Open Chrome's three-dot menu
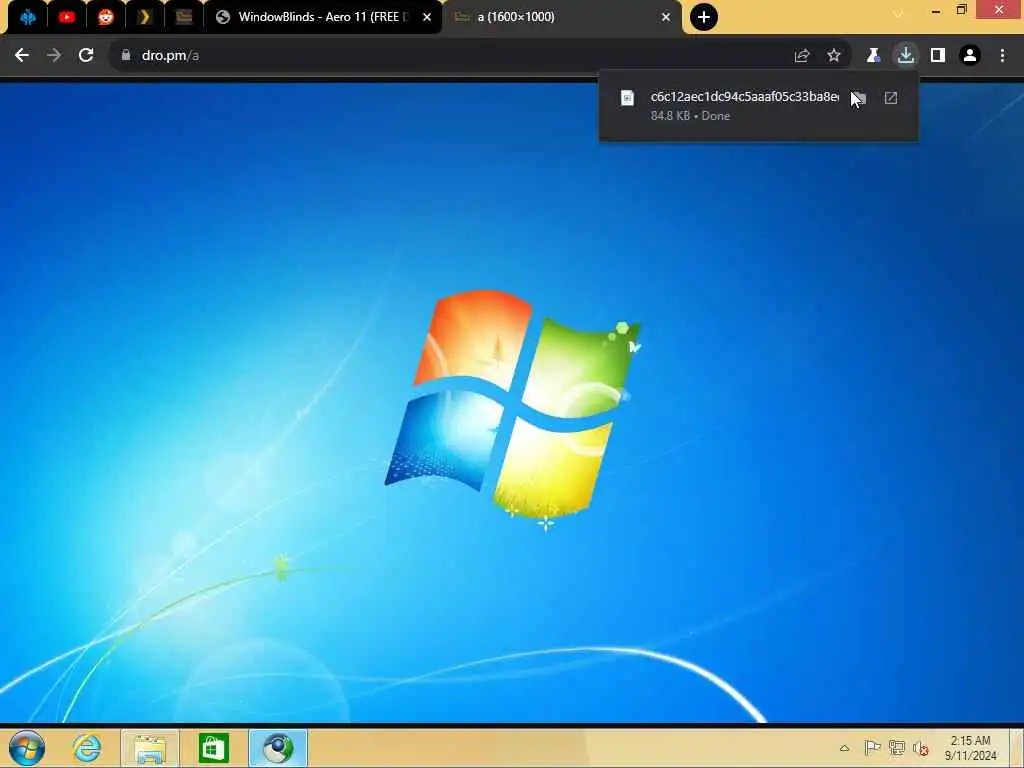This screenshot has width=1024, height=768. point(1002,56)
